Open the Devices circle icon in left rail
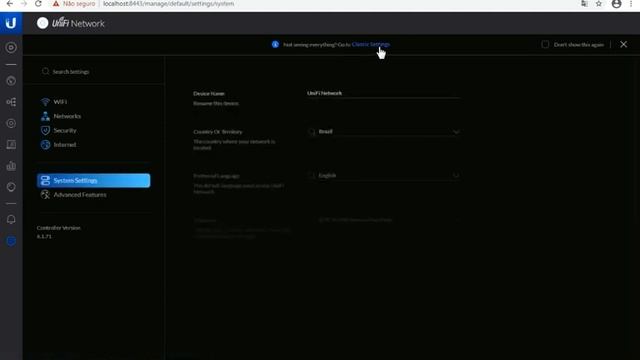 tap(11, 123)
